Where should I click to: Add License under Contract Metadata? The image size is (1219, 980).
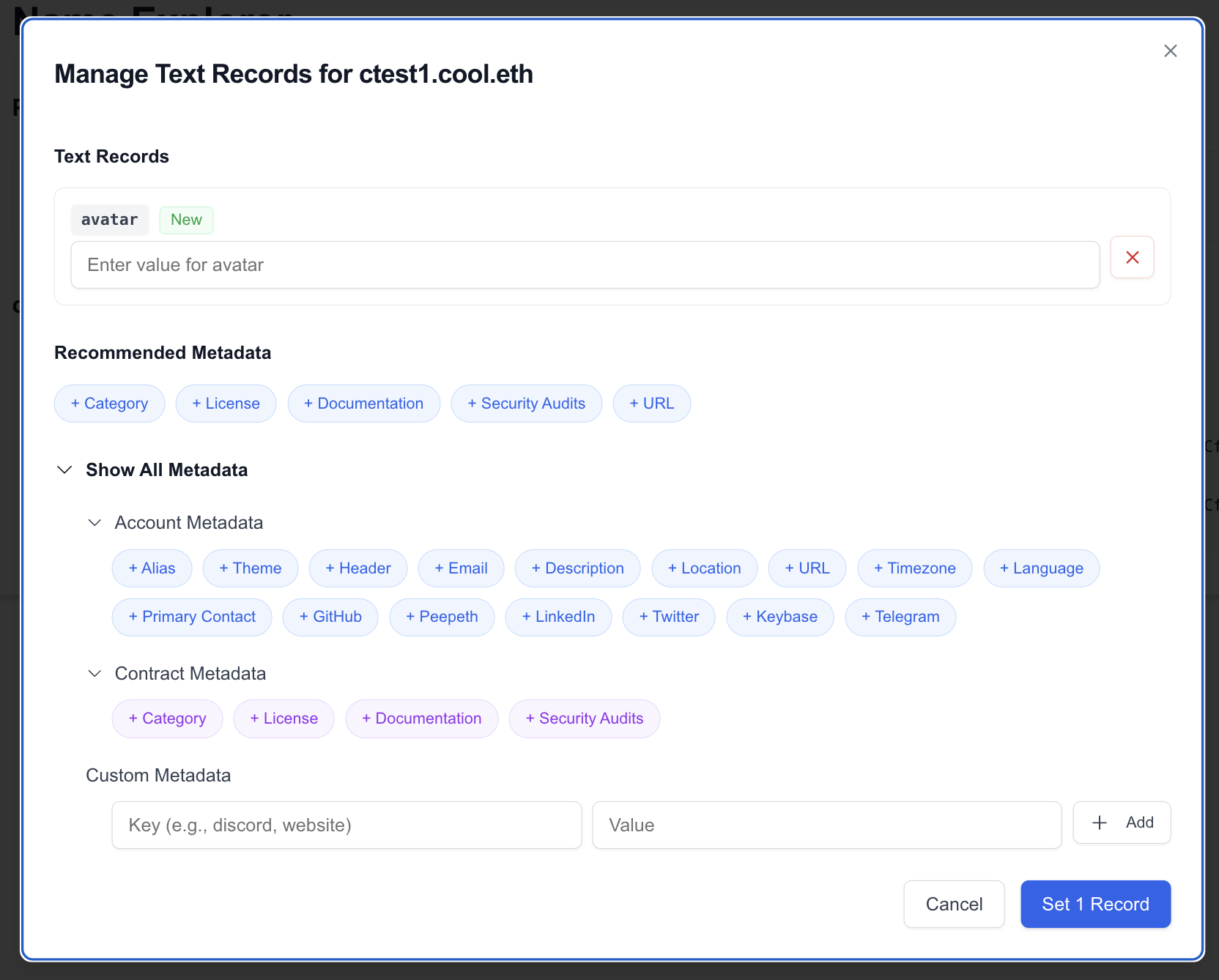284,719
